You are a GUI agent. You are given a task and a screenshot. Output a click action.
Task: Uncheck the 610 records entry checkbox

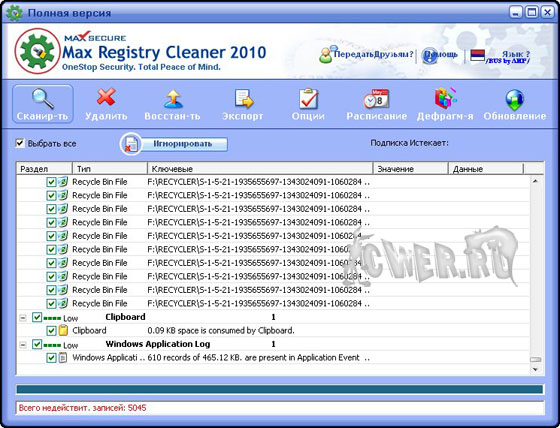51,358
